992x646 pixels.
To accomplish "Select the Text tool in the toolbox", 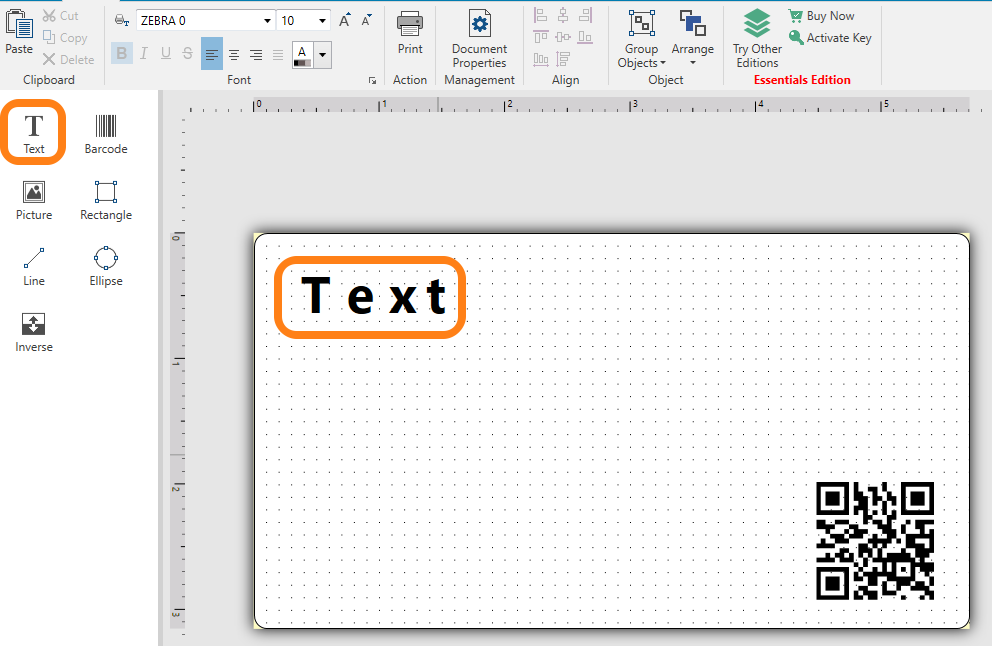I will click(x=34, y=132).
